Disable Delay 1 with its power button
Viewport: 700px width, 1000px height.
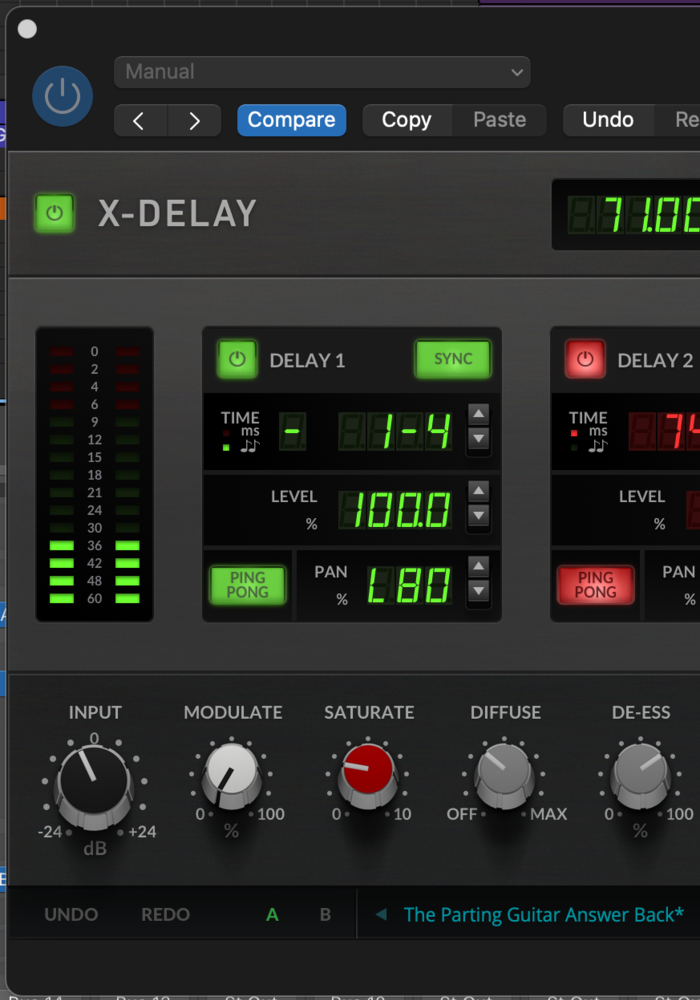click(x=237, y=360)
